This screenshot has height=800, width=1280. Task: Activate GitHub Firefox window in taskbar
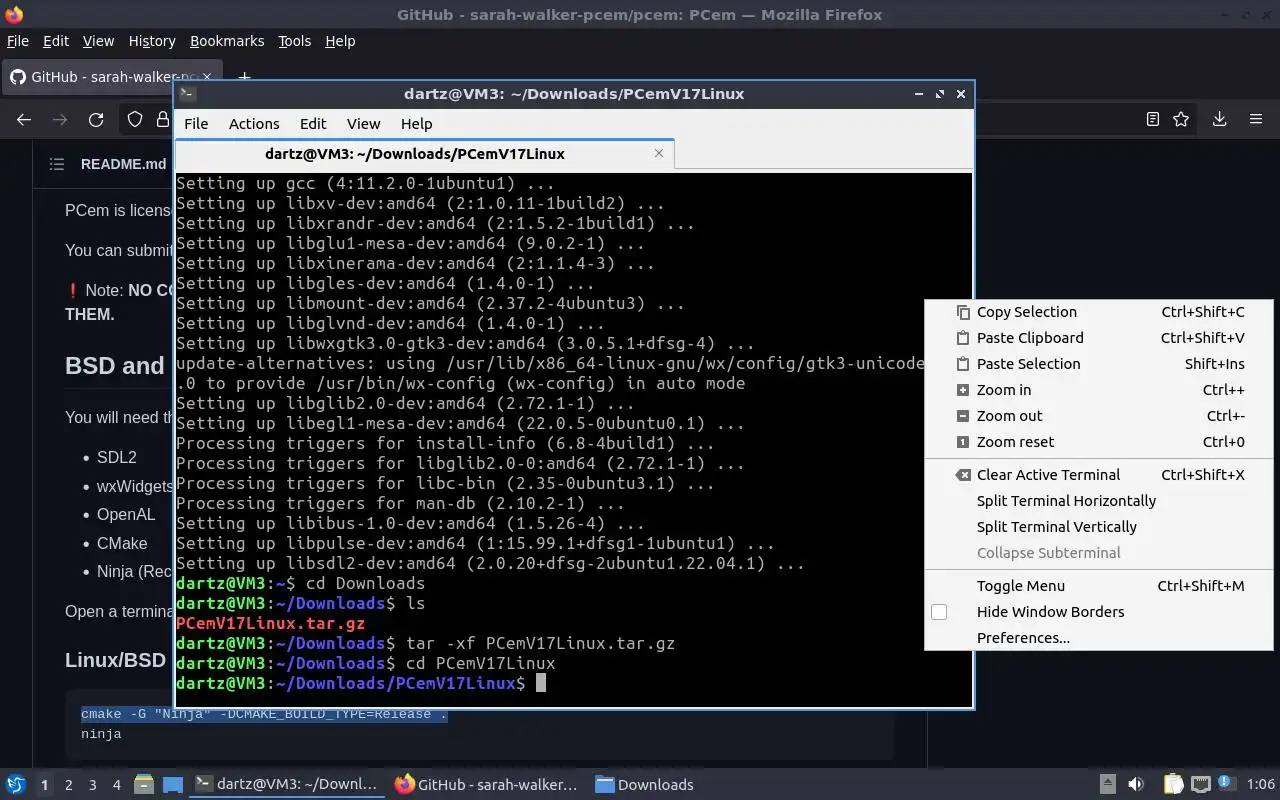click(x=487, y=784)
